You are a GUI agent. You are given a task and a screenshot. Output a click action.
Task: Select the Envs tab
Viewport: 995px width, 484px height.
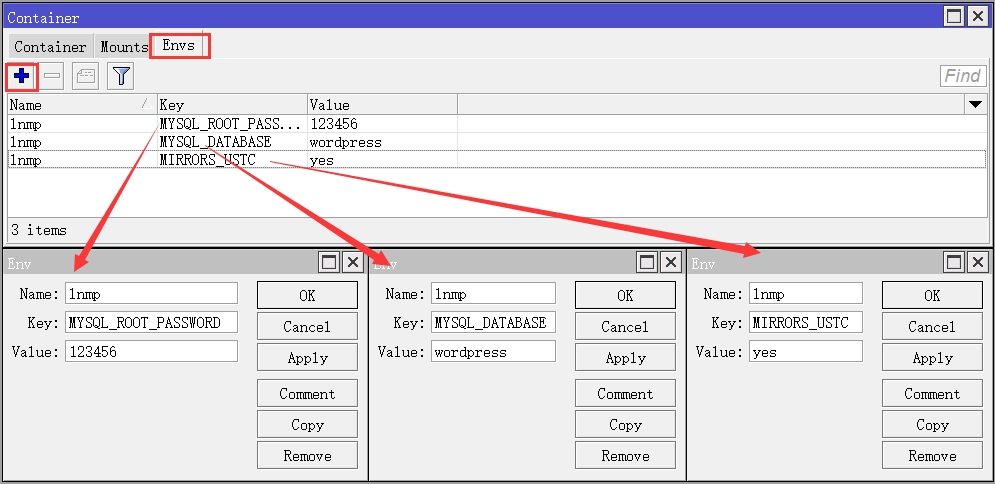180,46
